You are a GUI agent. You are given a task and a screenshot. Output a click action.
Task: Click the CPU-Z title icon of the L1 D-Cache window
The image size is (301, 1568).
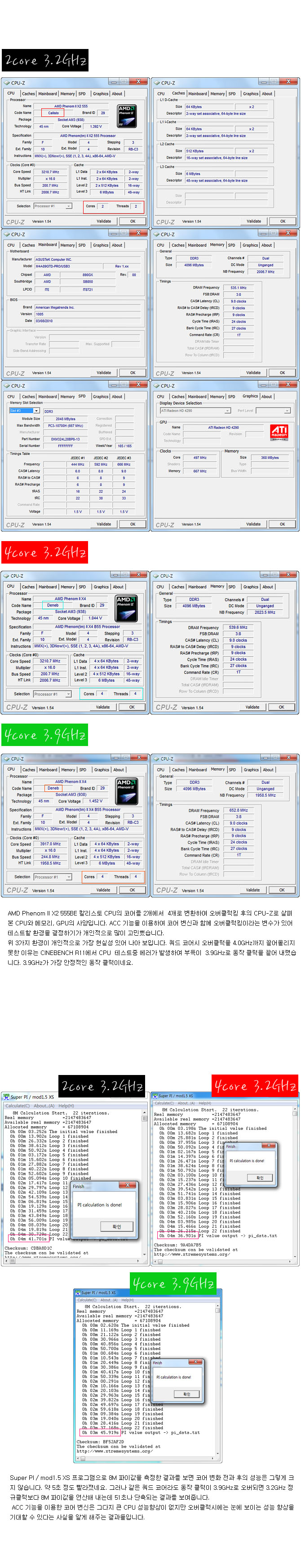coord(157,83)
